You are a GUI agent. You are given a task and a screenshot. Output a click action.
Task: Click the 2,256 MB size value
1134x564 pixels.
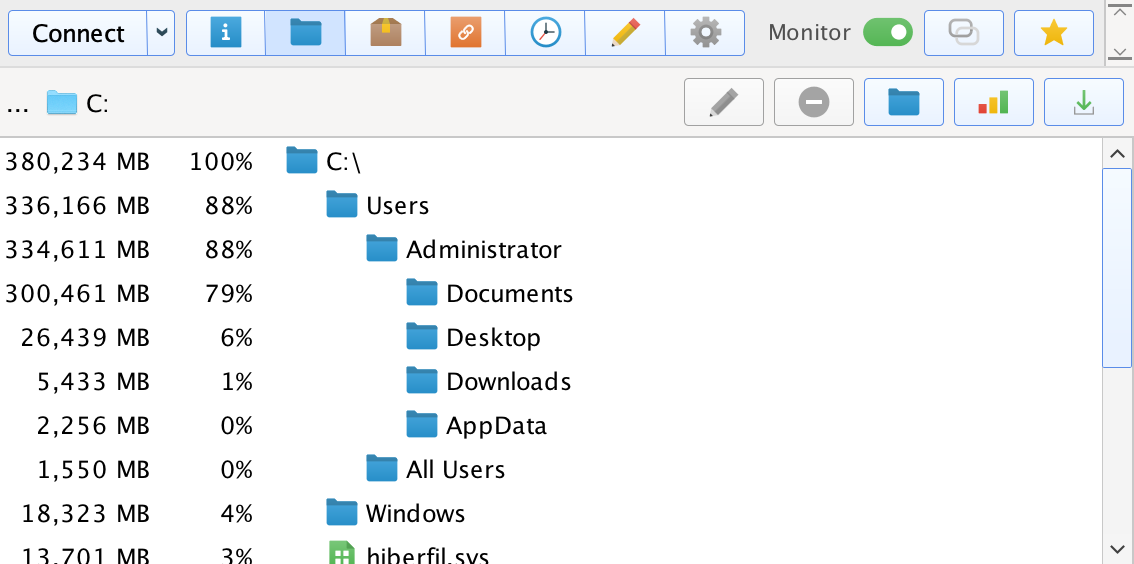coord(93,426)
